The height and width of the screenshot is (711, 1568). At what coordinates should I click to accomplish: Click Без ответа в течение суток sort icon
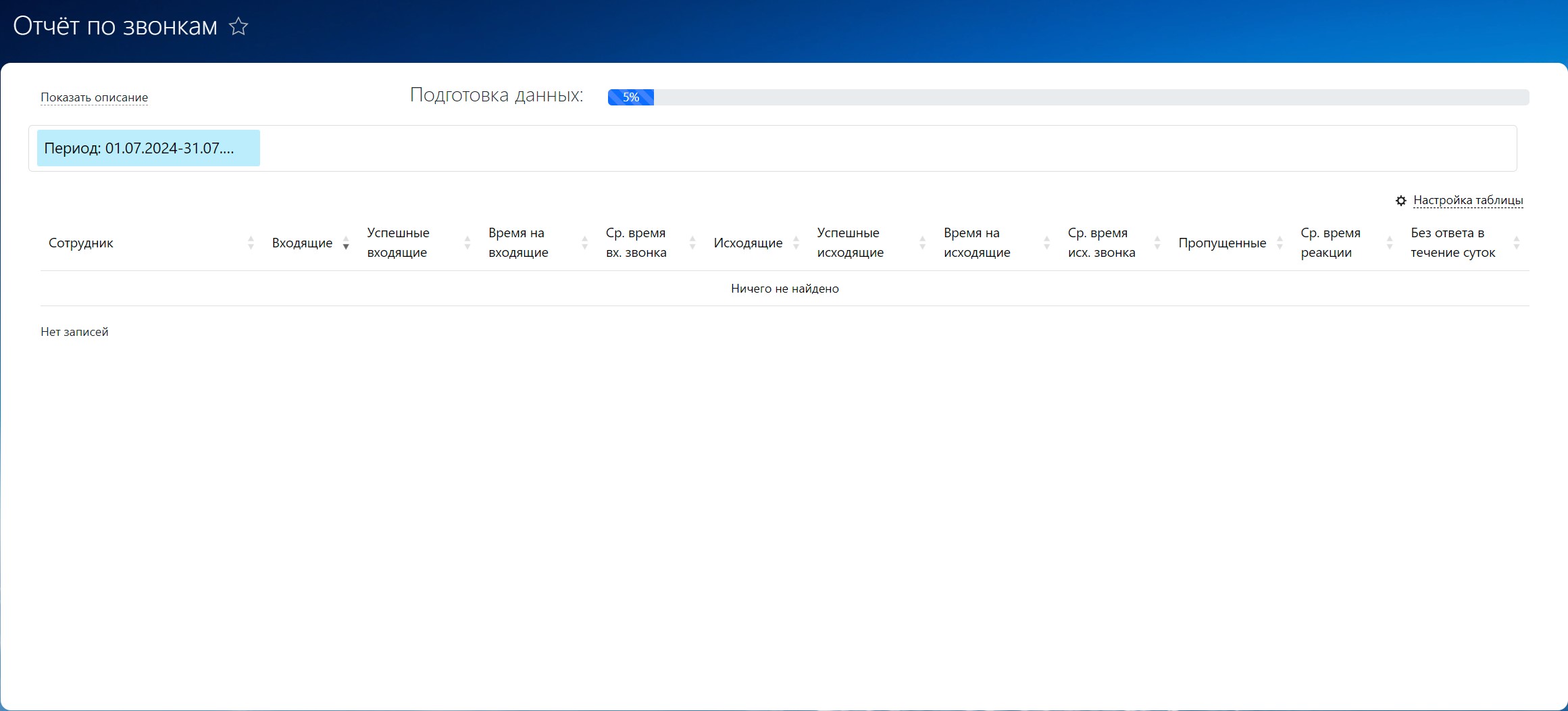tap(1517, 243)
